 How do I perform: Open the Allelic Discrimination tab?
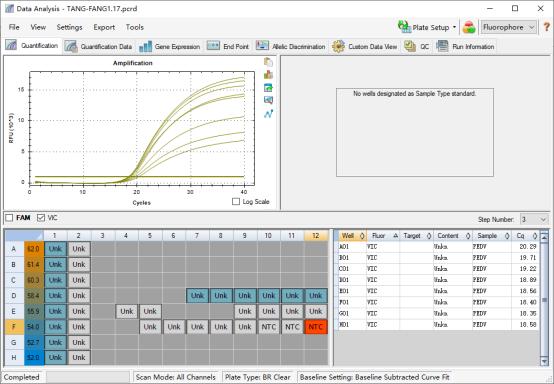[291, 47]
